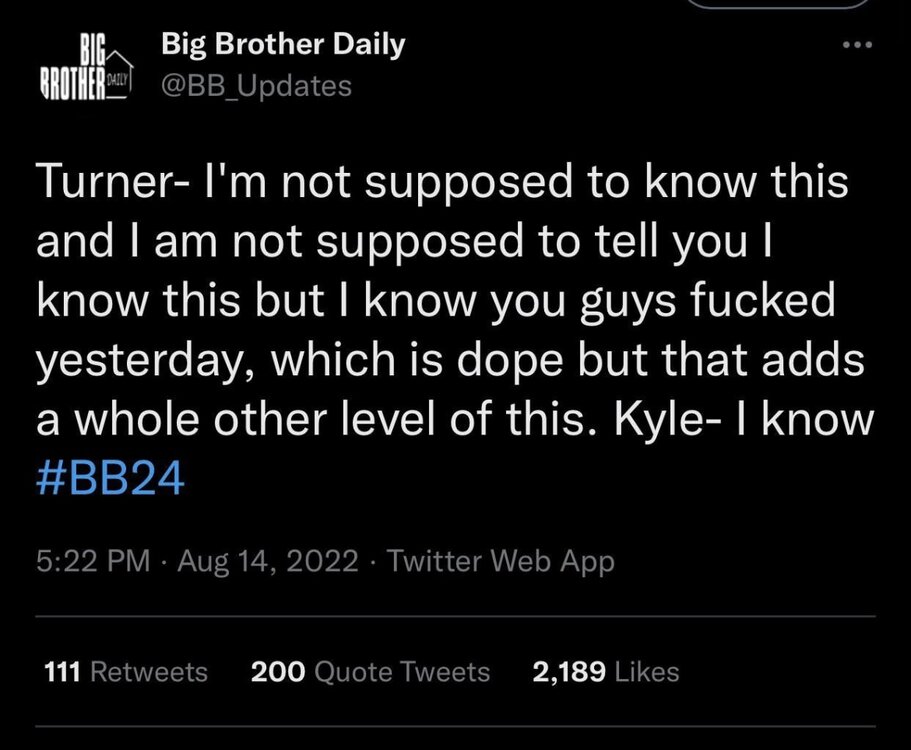Click the DAILY badge in the logo
This screenshot has width=911, height=750.
pos(118,78)
